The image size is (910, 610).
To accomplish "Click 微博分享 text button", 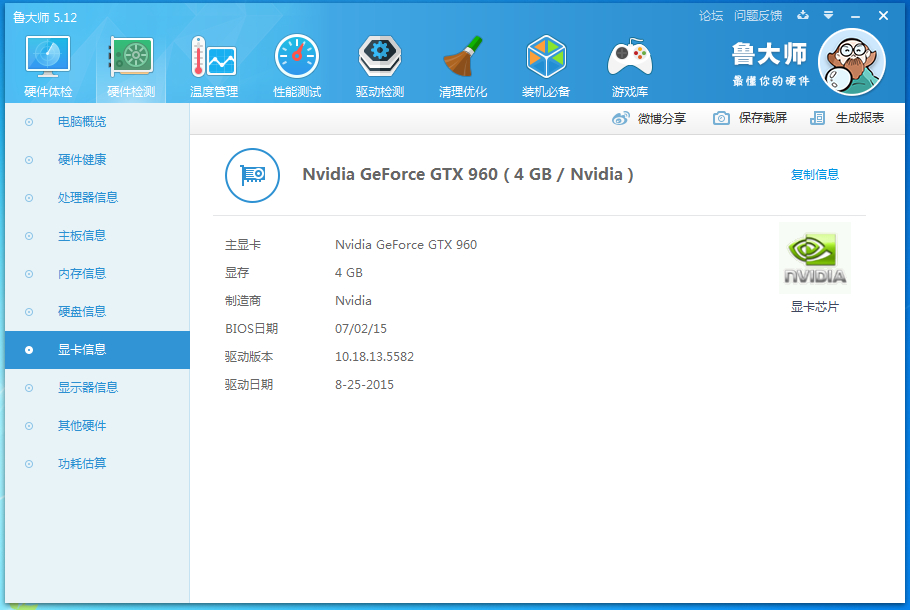I will click(662, 118).
